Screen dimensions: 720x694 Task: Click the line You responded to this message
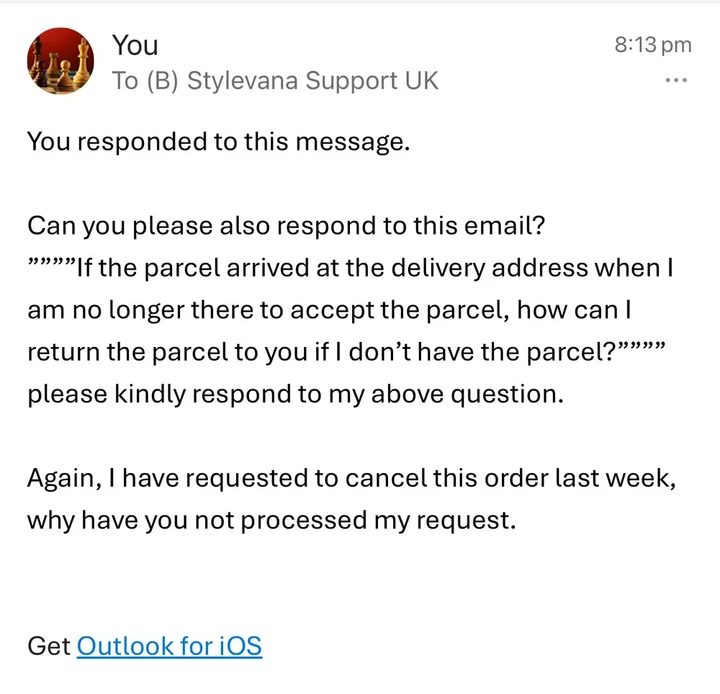tap(218, 141)
